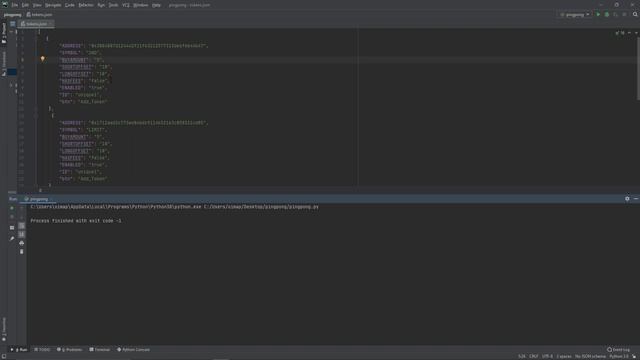This screenshot has height=360, width=640.
Task: Click the pingpong project breadcrumb
Action: click(12, 15)
